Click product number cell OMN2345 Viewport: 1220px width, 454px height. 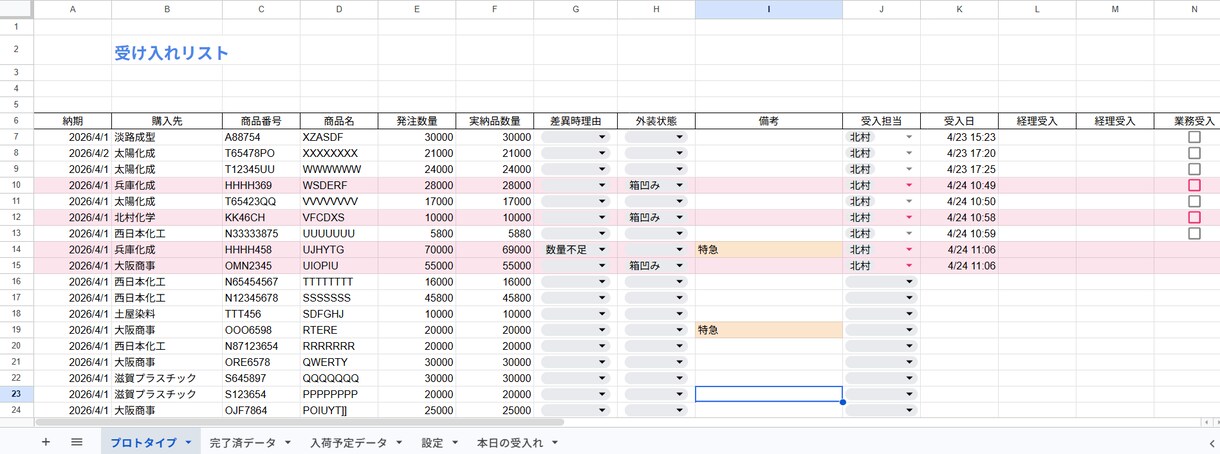click(261, 265)
